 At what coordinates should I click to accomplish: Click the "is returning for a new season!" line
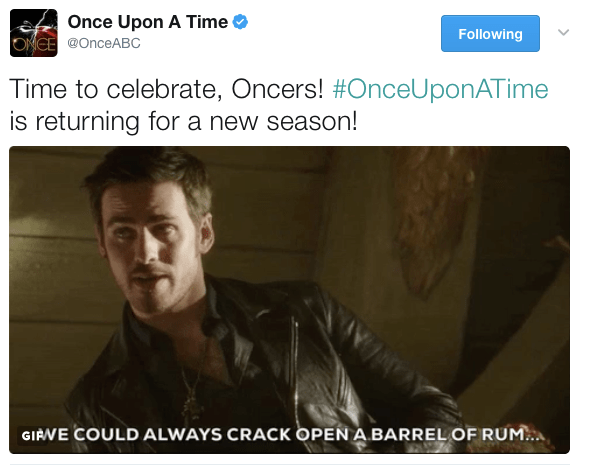tap(183, 122)
